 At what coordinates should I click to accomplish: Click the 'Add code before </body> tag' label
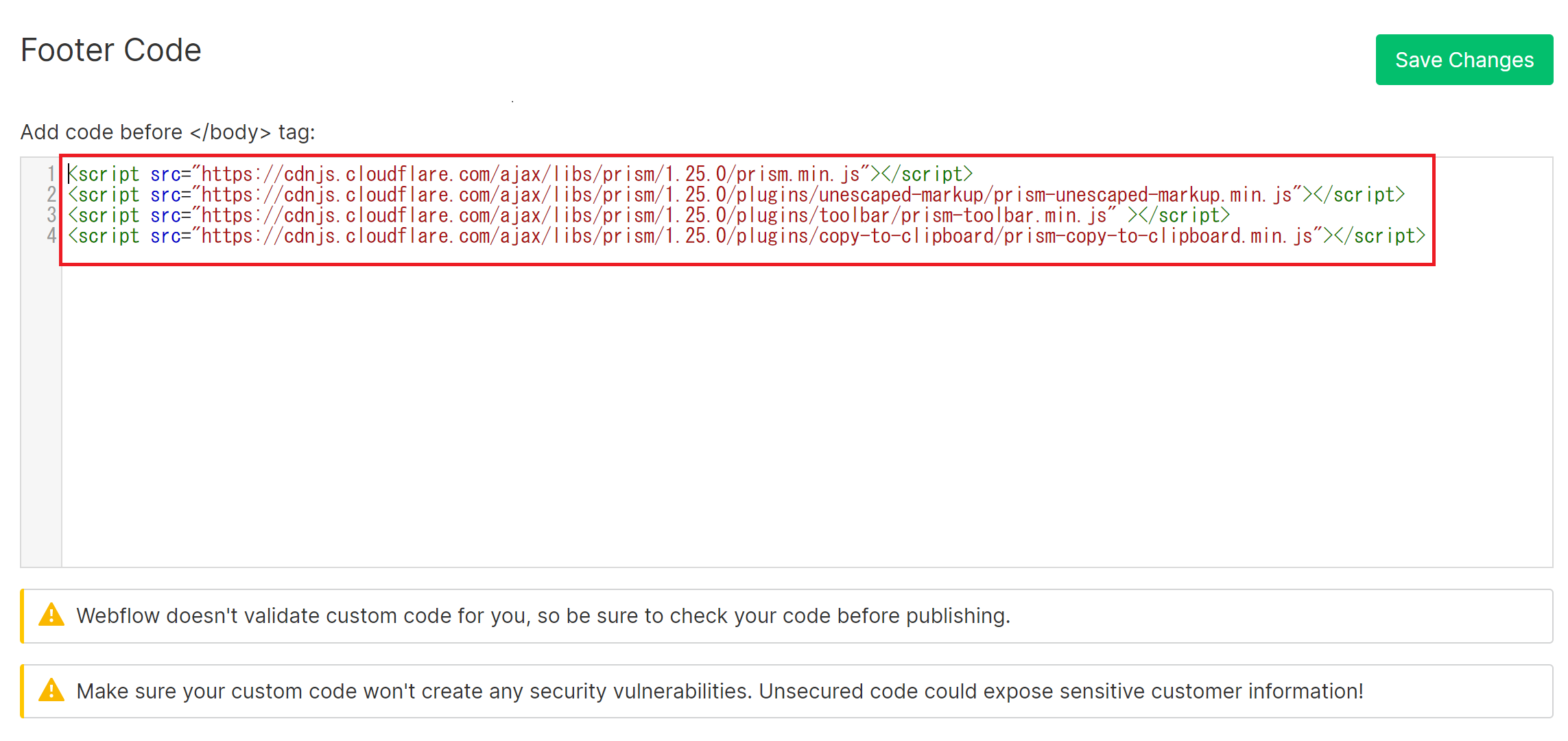(167, 132)
